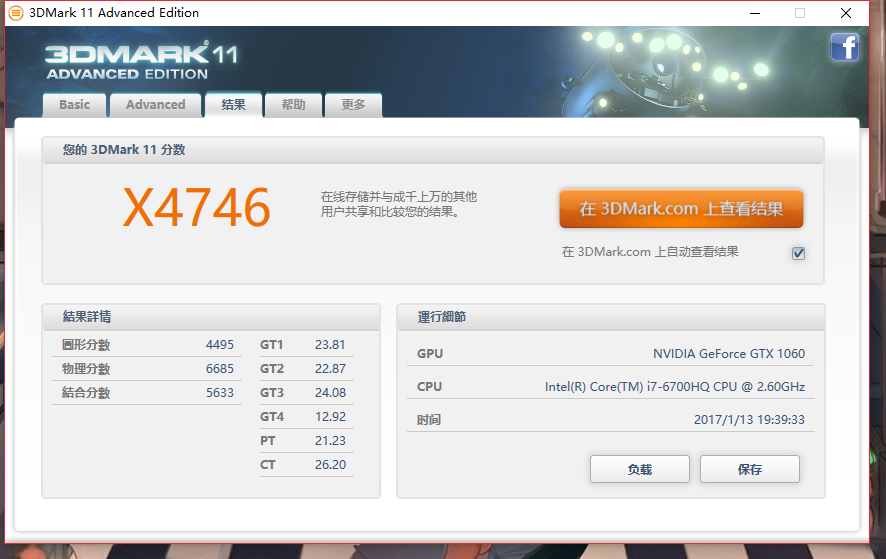
Task: Click the 物理分数 label
Action: (x=86, y=369)
